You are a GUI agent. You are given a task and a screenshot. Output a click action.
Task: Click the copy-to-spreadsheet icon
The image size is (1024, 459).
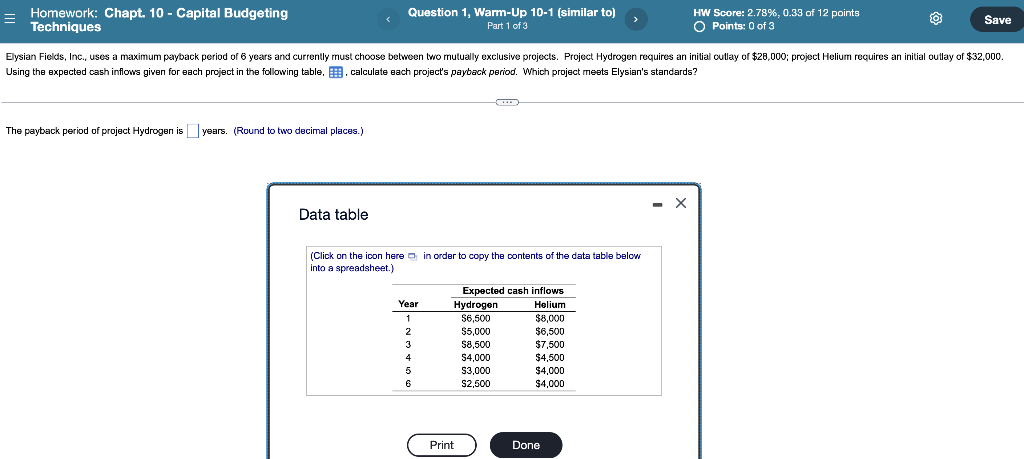412,256
